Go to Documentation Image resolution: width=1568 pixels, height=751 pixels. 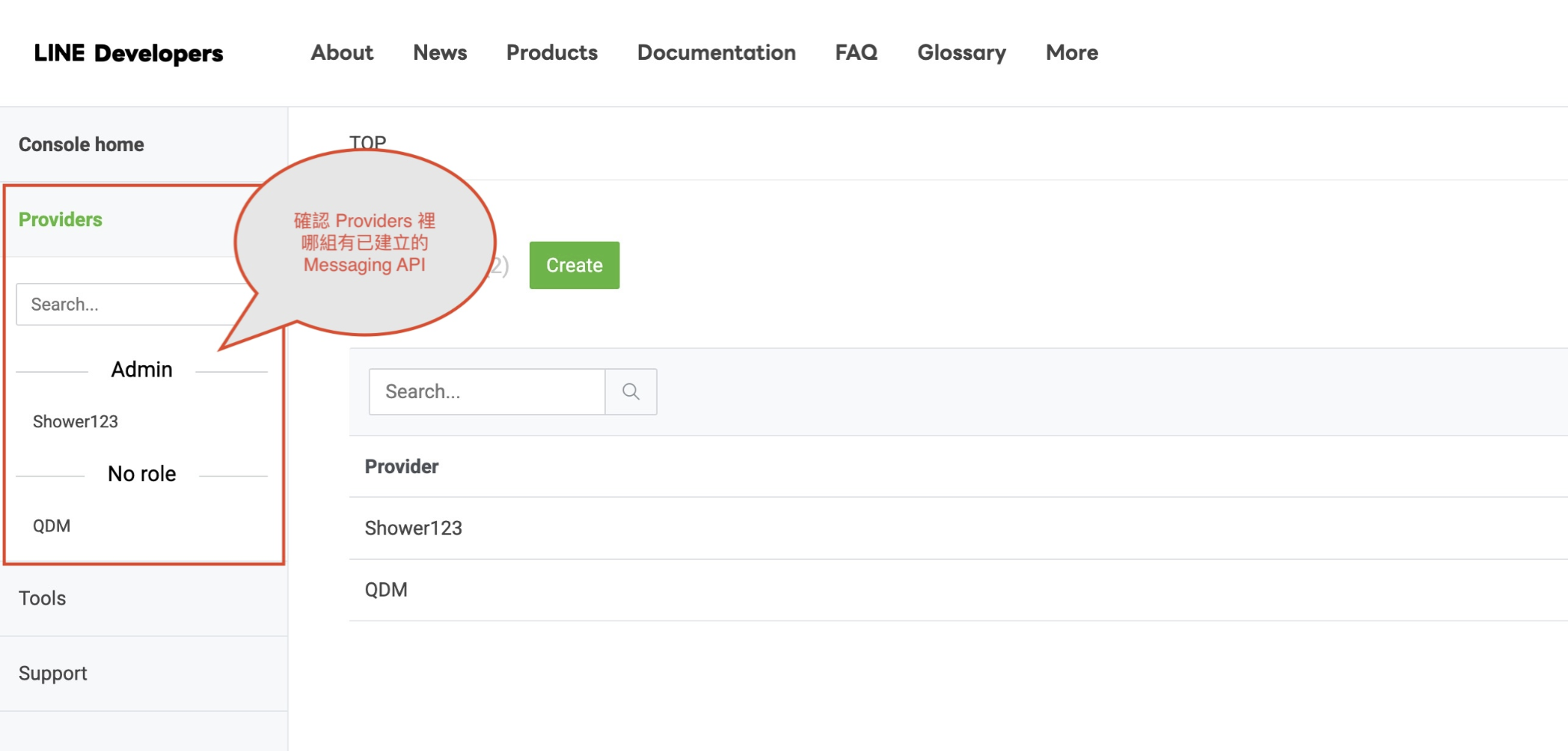click(716, 52)
